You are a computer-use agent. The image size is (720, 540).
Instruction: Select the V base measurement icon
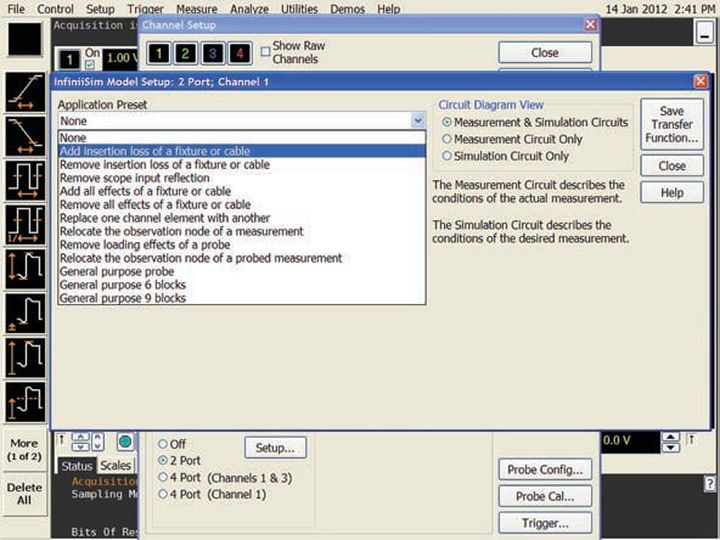tap(25, 314)
